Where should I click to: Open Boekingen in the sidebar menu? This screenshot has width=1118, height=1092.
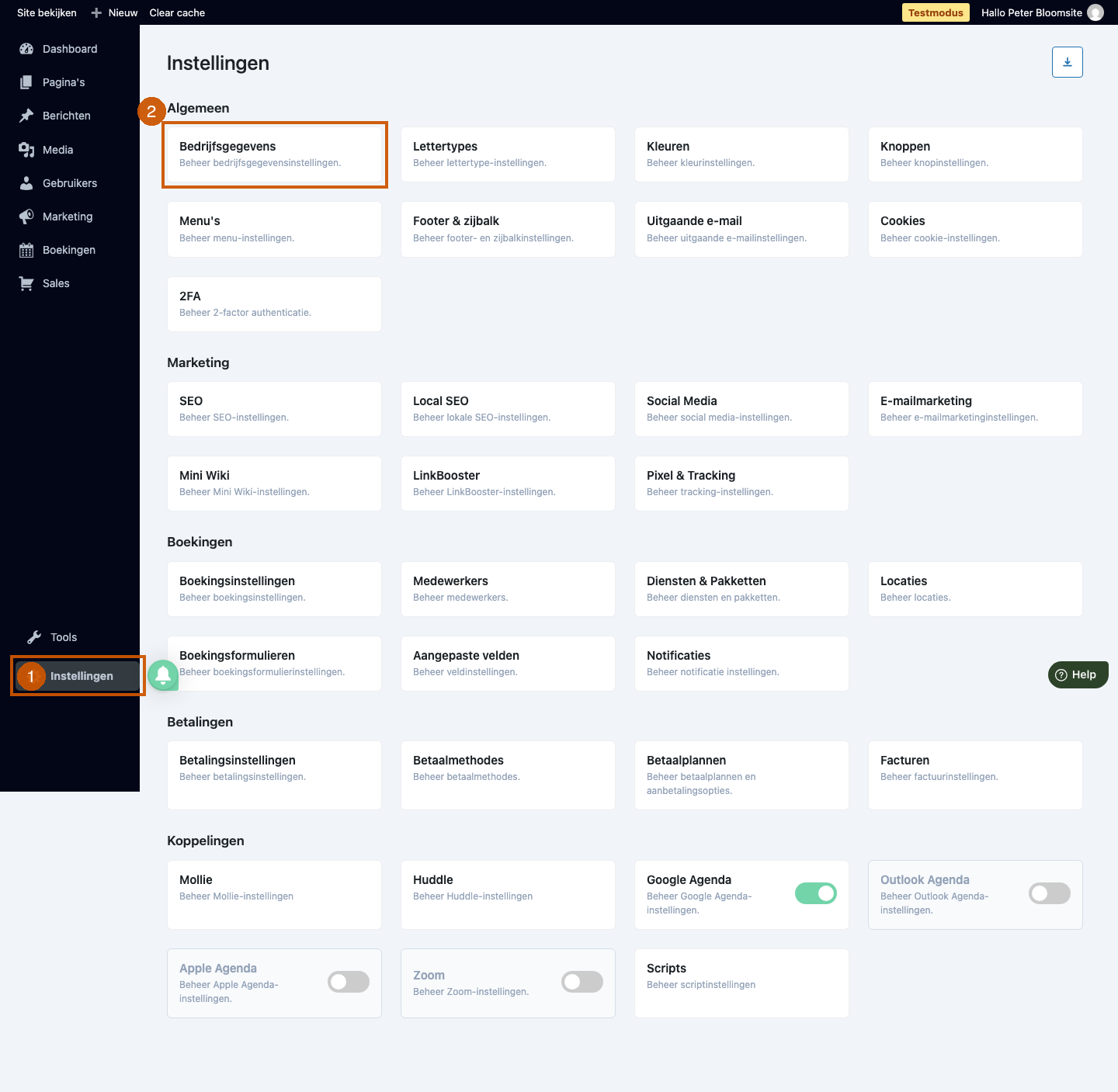[x=70, y=250]
